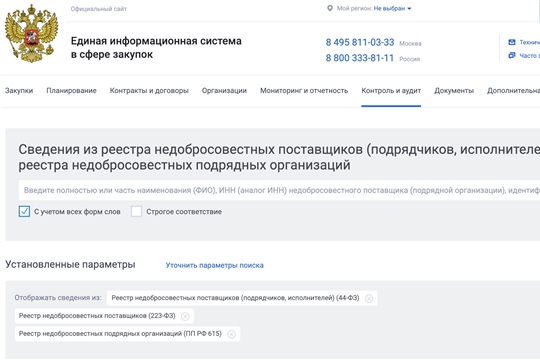The width and height of the screenshot is (540, 360).
Task: Click 'Единая информационная система' site title
Action: (156, 48)
